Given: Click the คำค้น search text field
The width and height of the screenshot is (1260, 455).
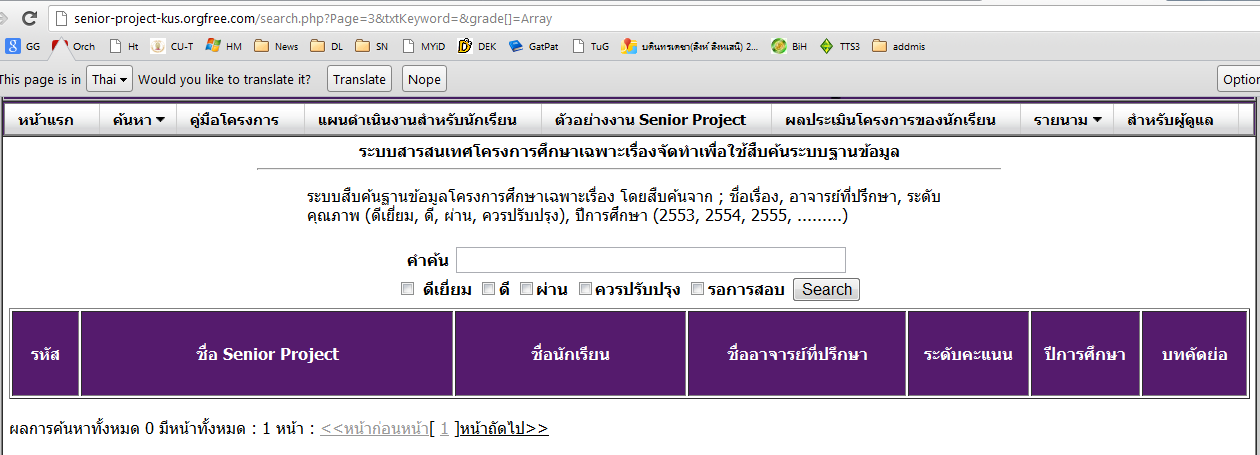Looking at the screenshot, I should 651,260.
